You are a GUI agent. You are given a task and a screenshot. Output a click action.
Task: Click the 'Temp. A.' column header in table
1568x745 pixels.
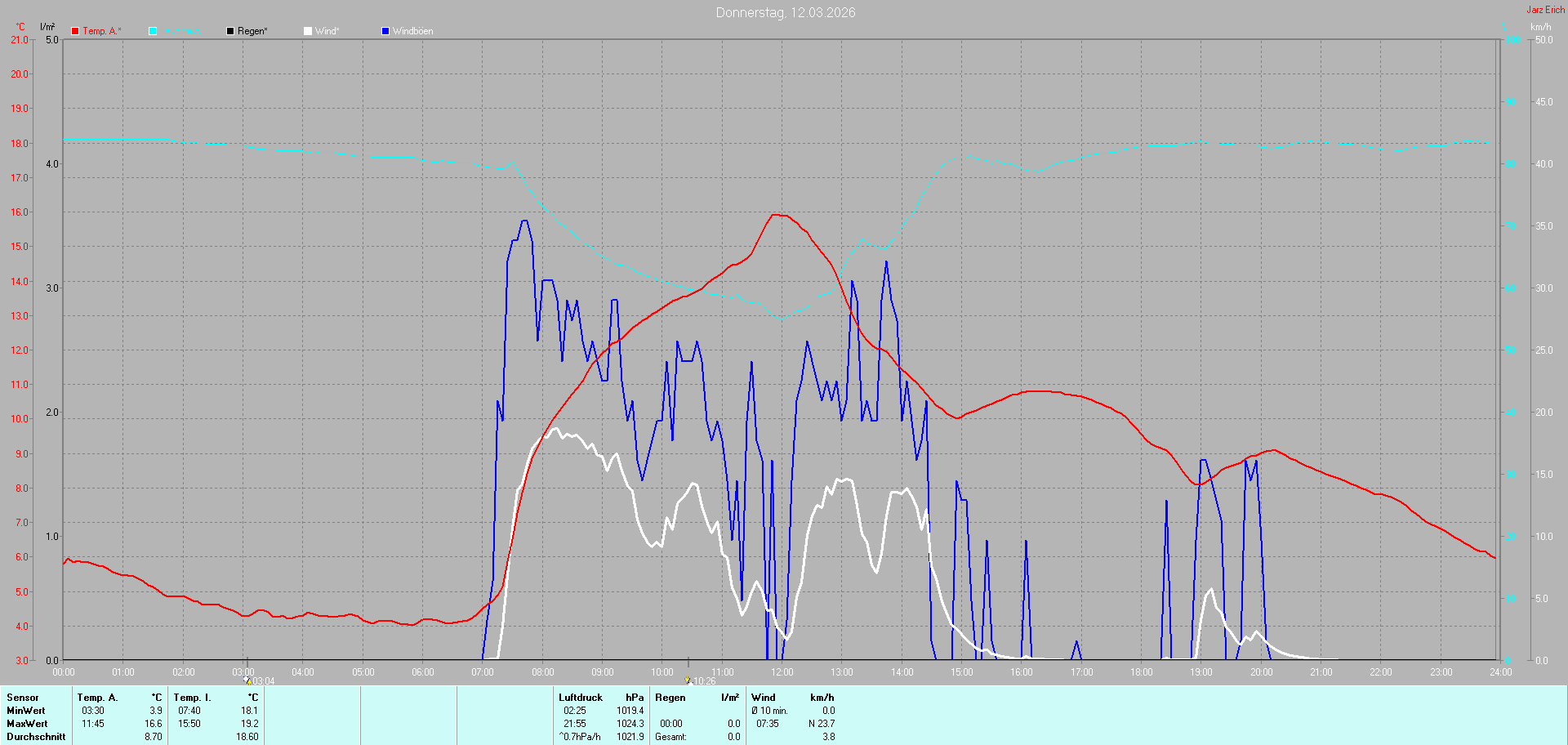coord(98,698)
